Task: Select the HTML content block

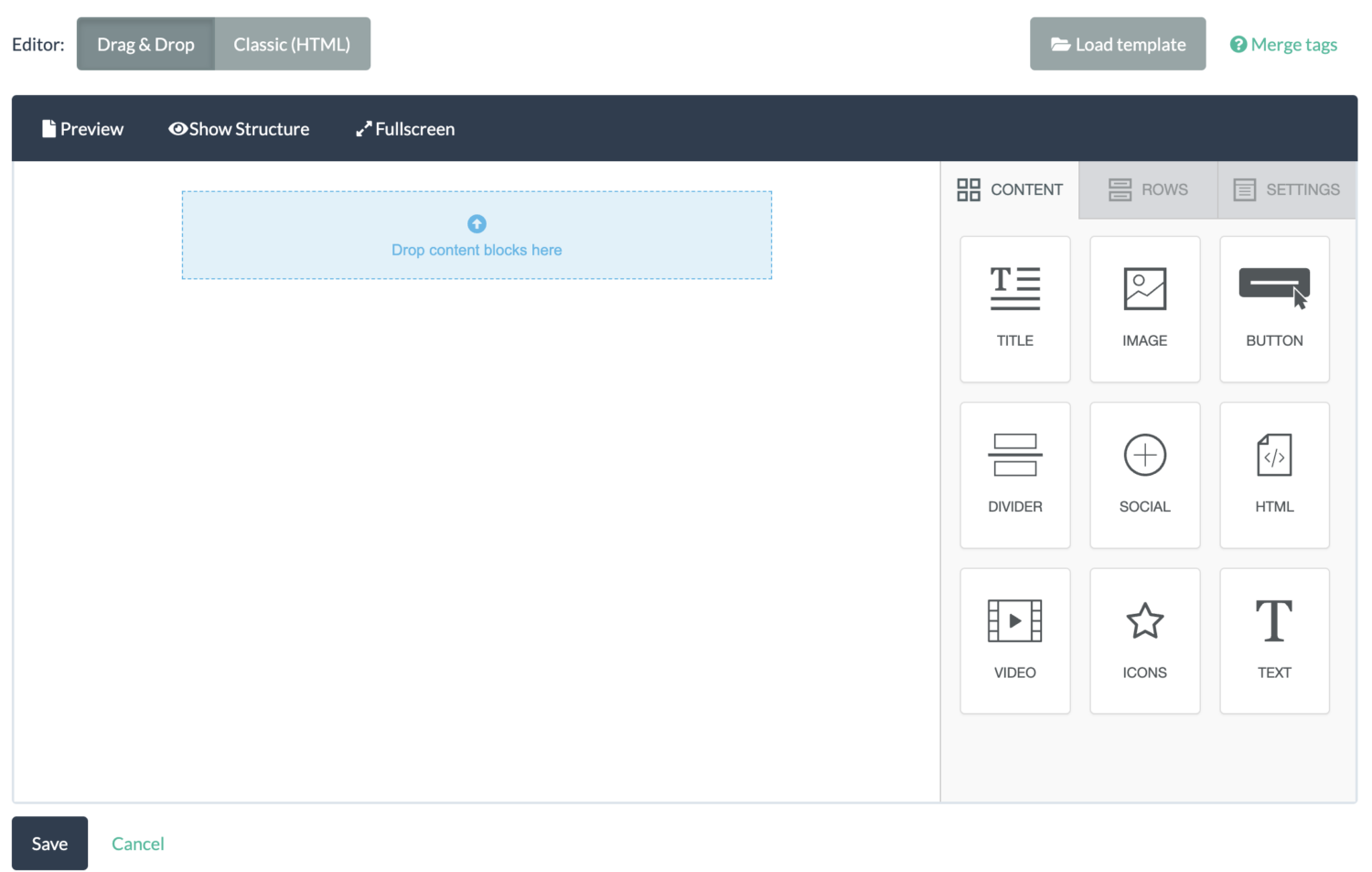Action: pos(1274,475)
